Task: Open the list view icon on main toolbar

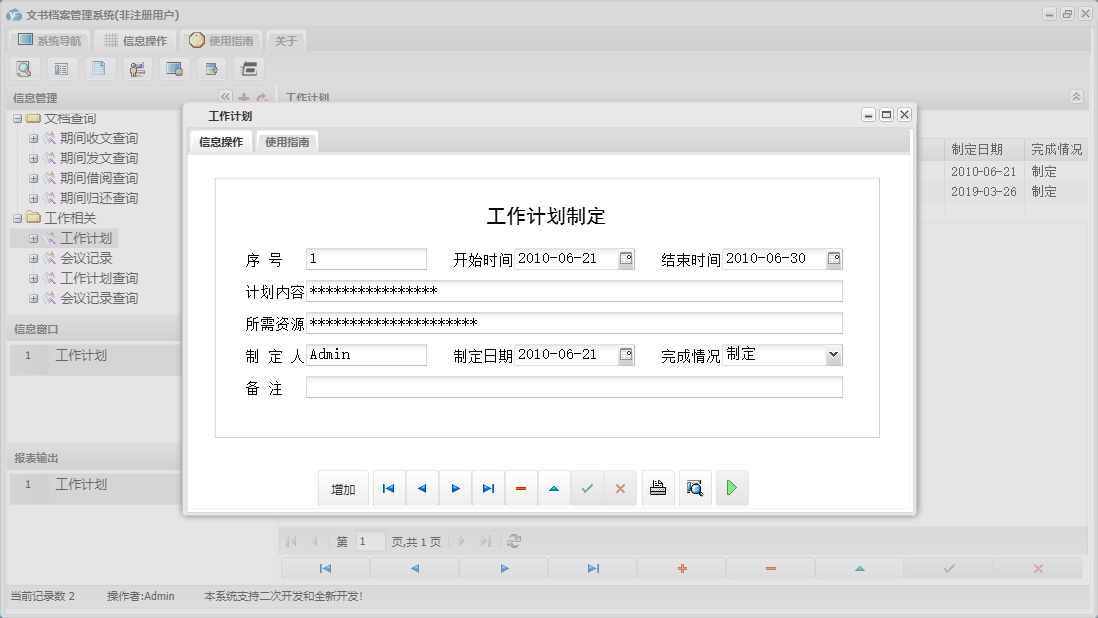Action: click(61, 68)
